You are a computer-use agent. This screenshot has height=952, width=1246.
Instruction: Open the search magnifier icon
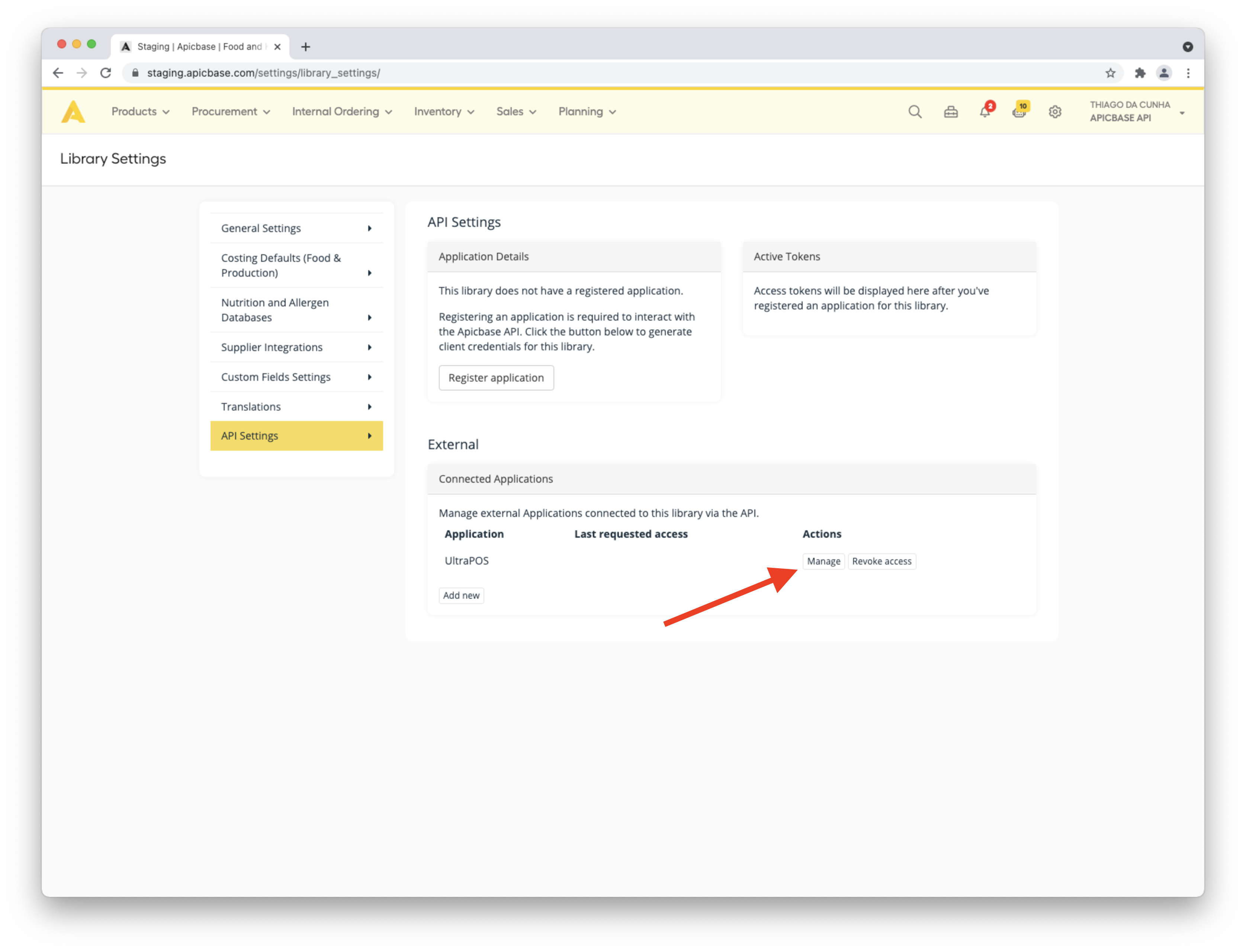point(915,112)
